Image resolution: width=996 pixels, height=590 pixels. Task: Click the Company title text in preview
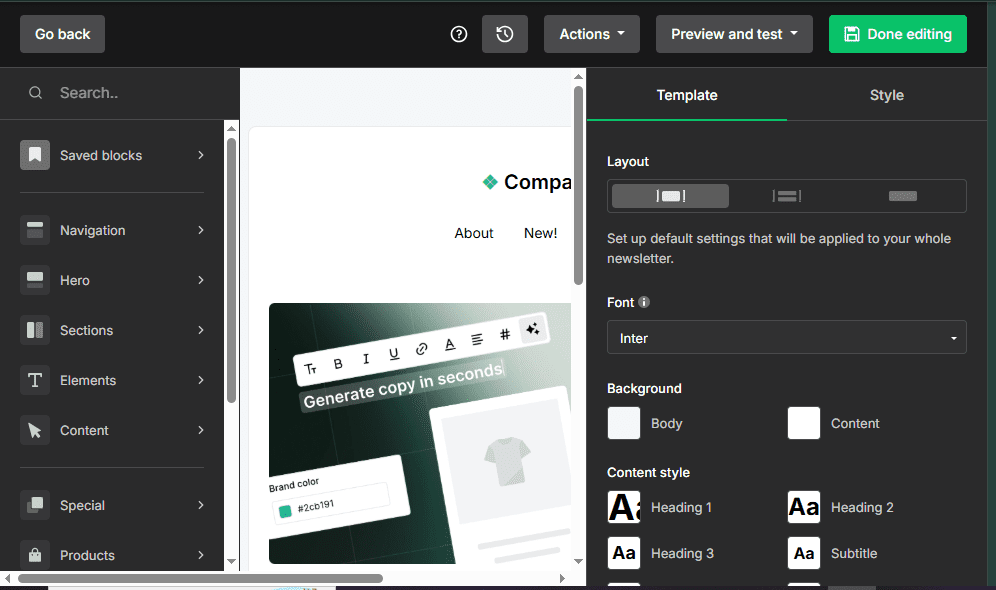537,182
